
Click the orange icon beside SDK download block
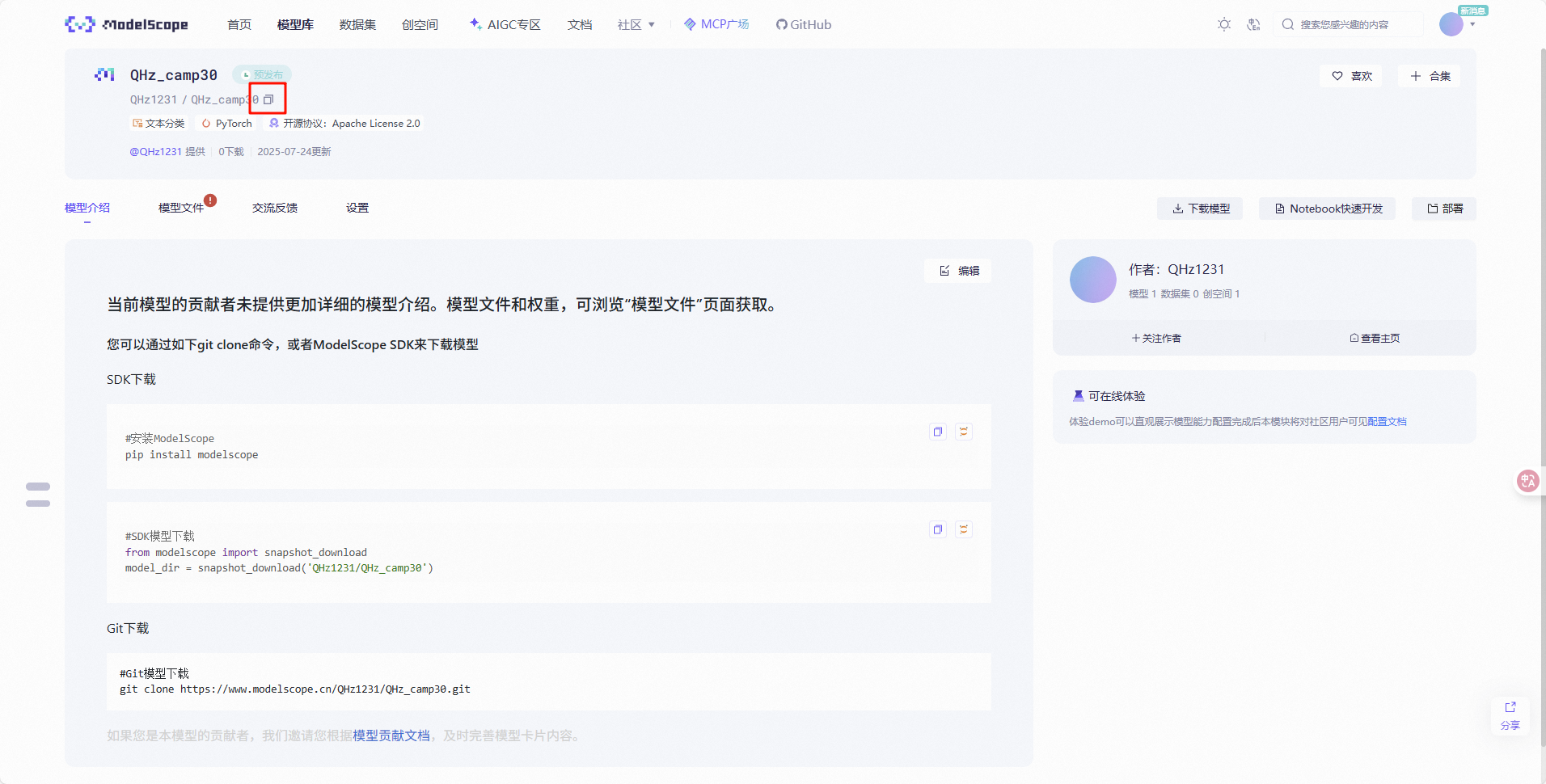[x=964, y=529]
